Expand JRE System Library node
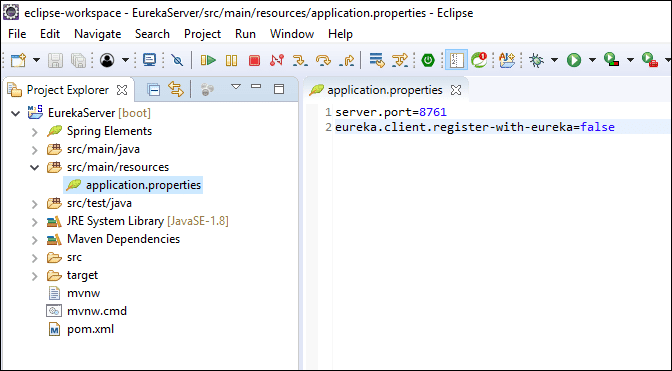Screen dimensions: 672x371 pos(35,222)
